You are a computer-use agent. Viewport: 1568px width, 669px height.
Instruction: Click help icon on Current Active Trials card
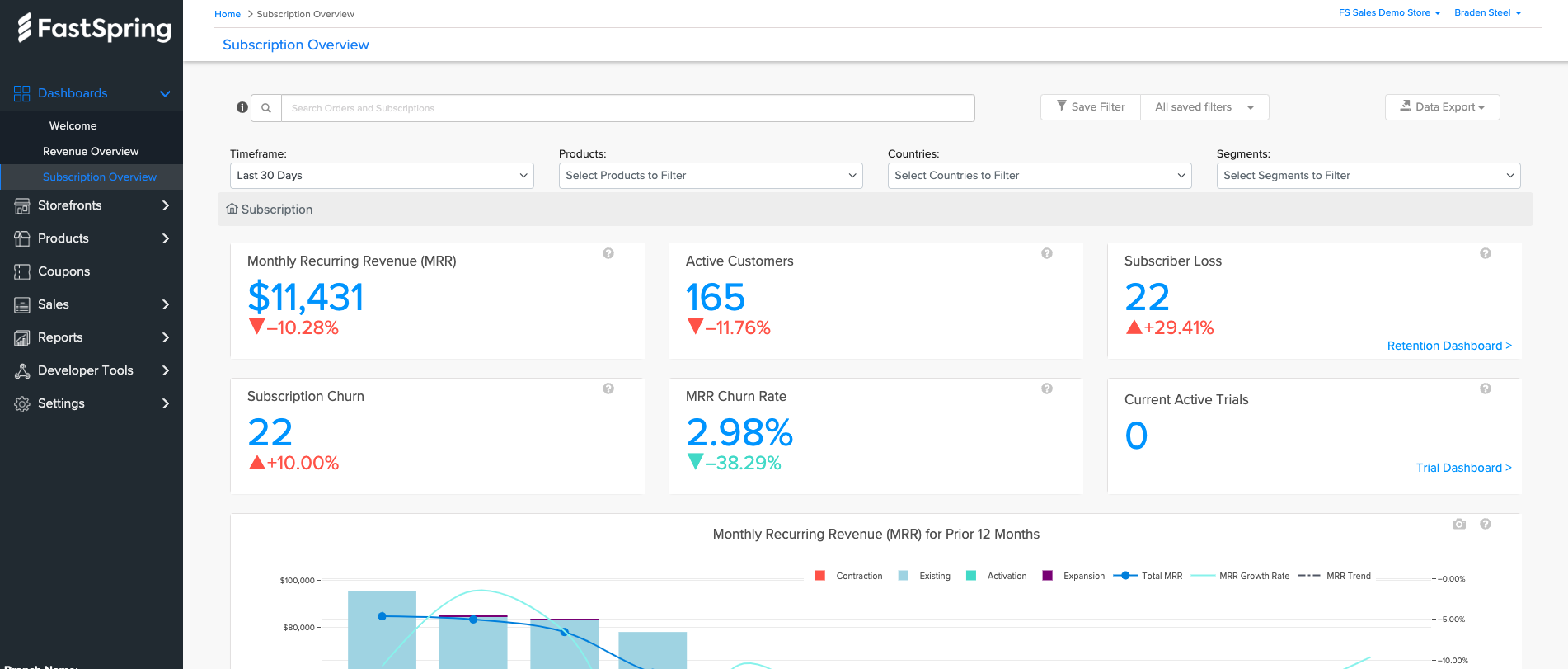(x=1486, y=389)
